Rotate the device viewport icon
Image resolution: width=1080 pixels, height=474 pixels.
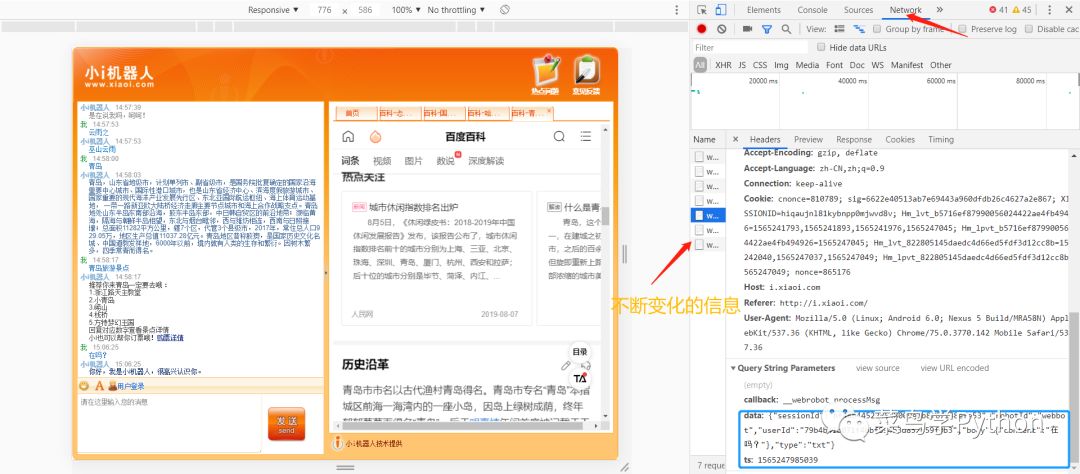[x=505, y=10]
